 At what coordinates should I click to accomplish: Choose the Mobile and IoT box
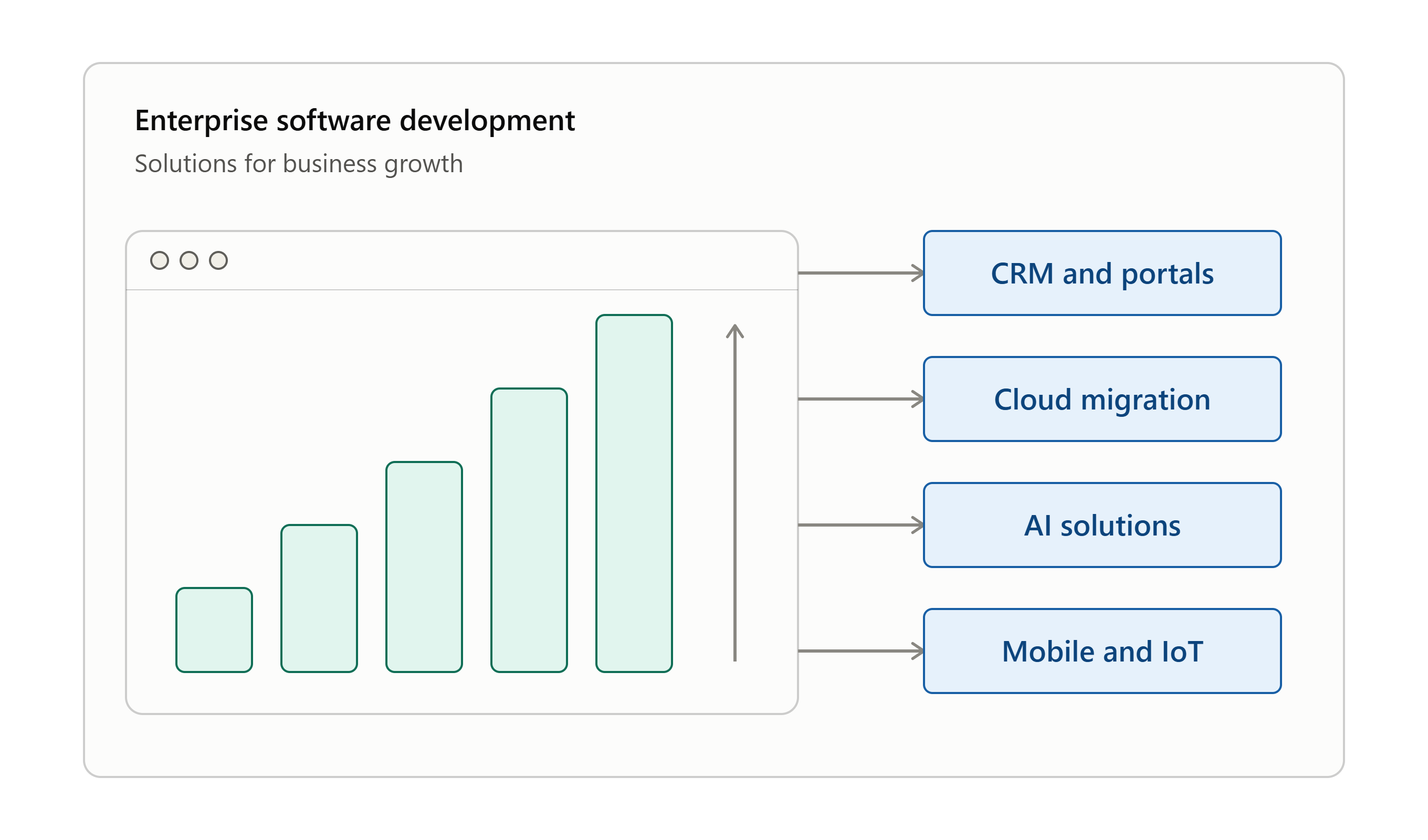pos(1102,650)
